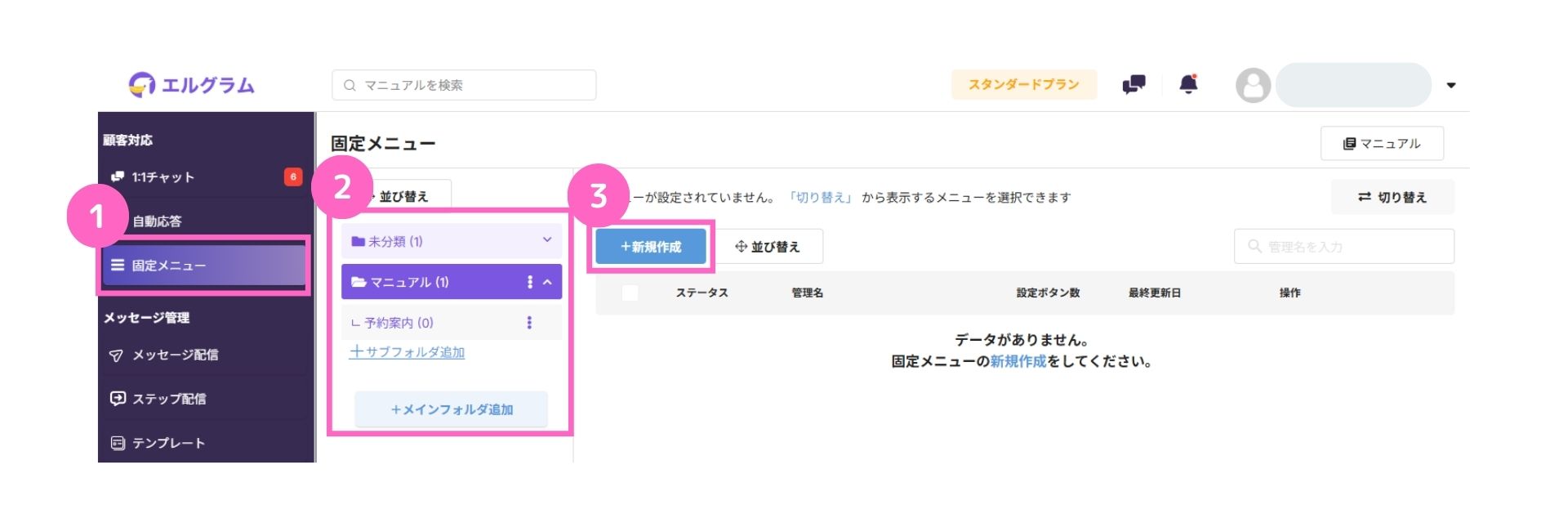Viewport: 1568px width, 523px height.
Task: Click the ＋サブフォルダ追加 link
Action: (x=407, y=352)
